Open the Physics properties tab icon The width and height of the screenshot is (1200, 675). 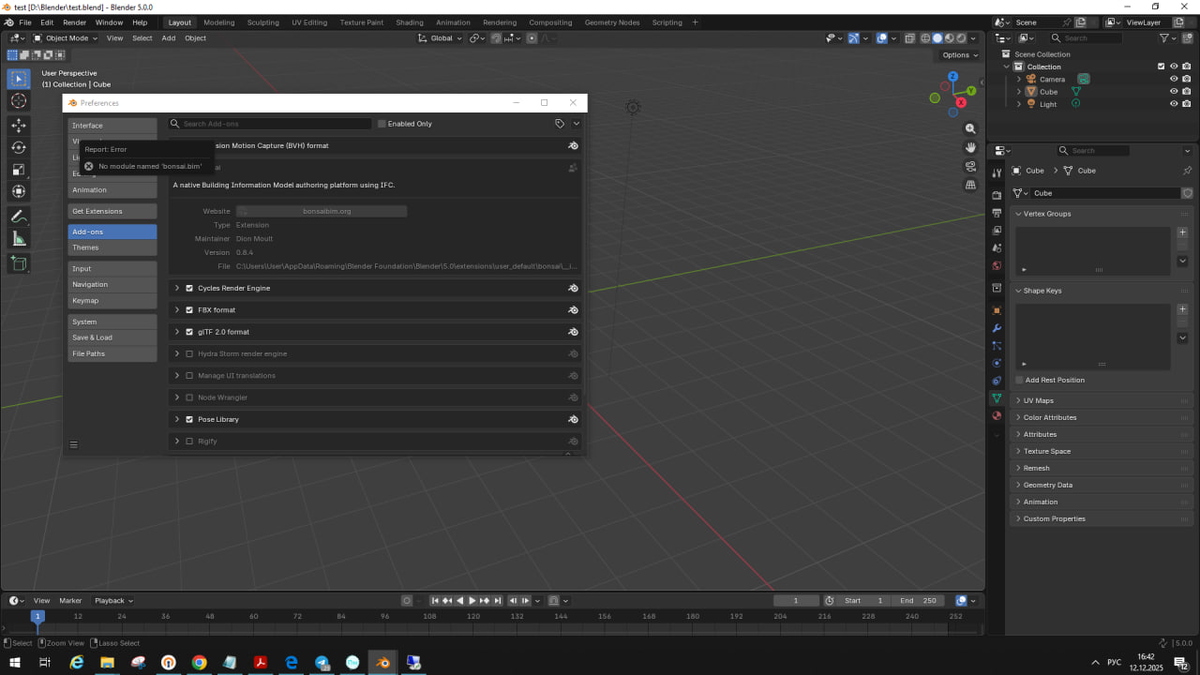pos(997,363)
